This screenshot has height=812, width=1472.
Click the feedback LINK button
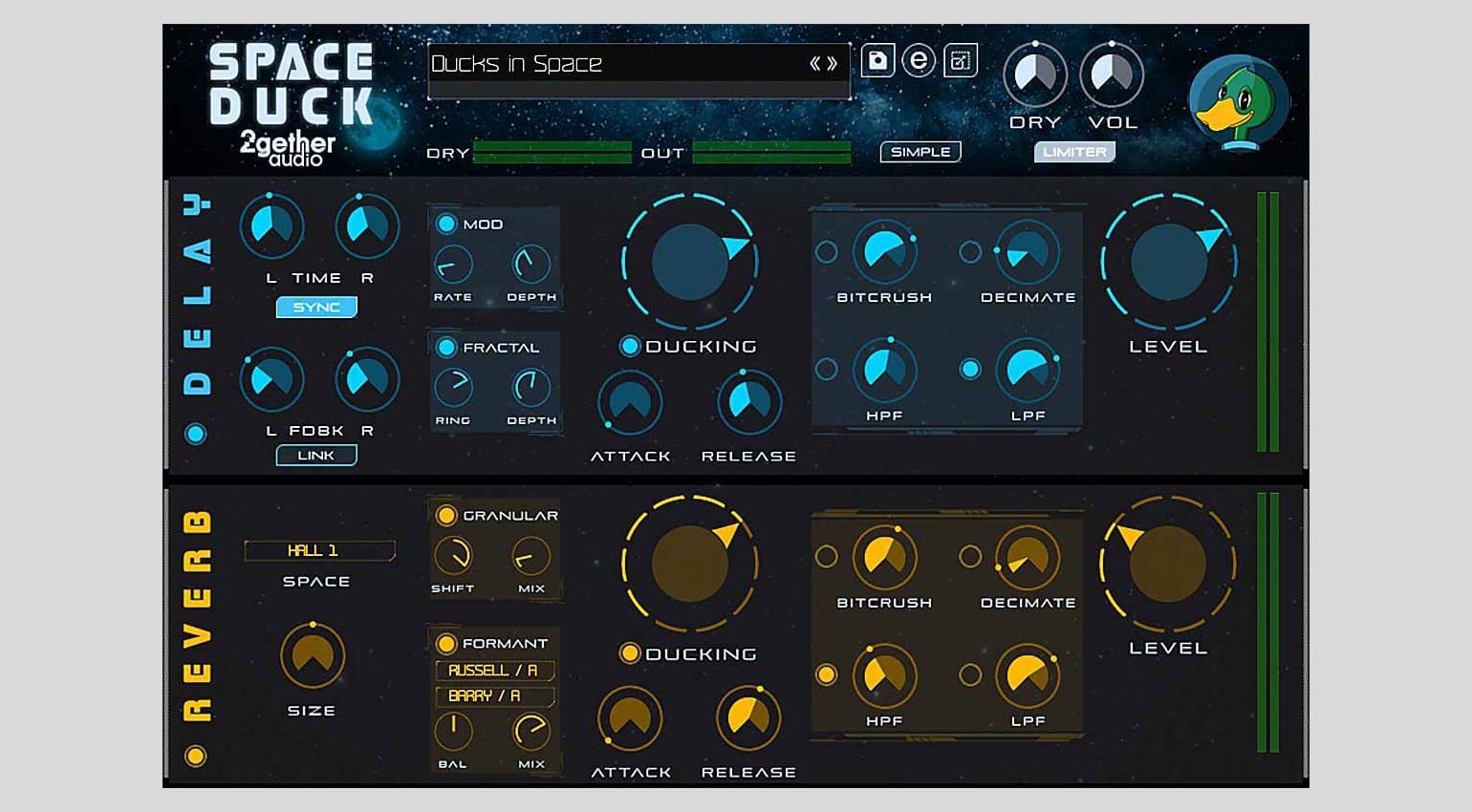tap(316, 456)
